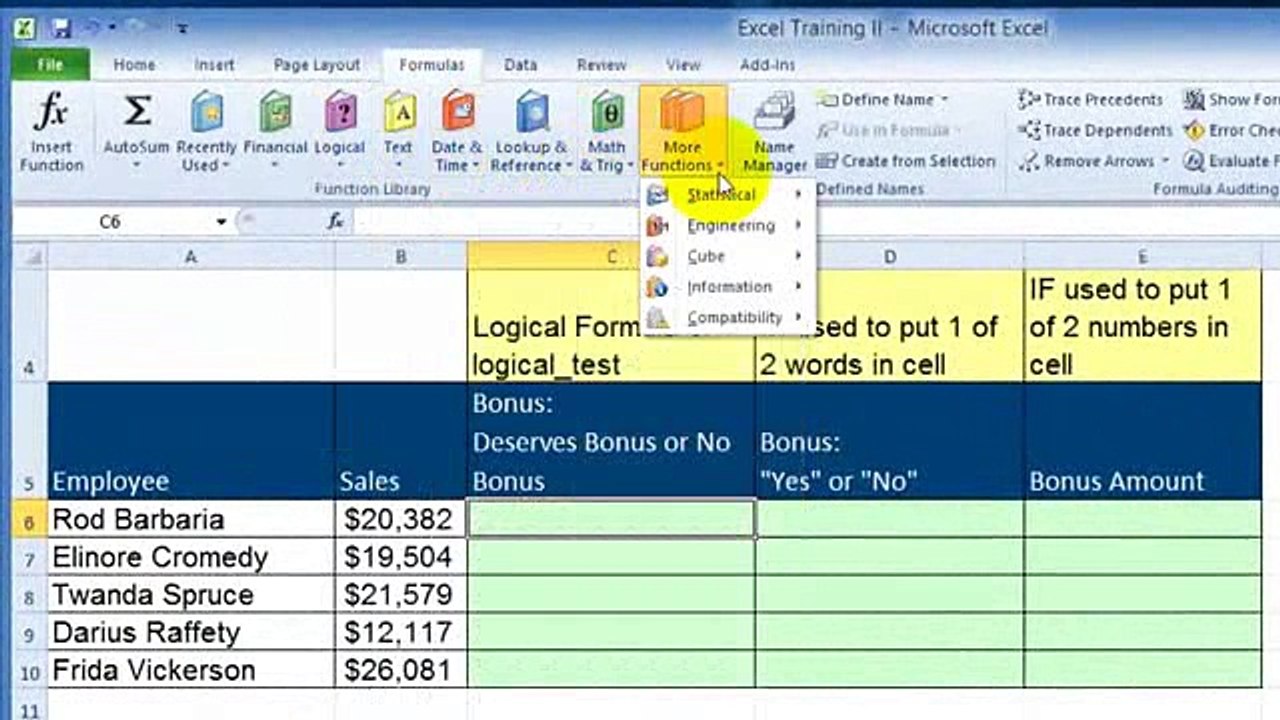The width and height of the screenshot is (1280, 720).
Task: Open the Name Manager
Action: click(x=775, y=132)
